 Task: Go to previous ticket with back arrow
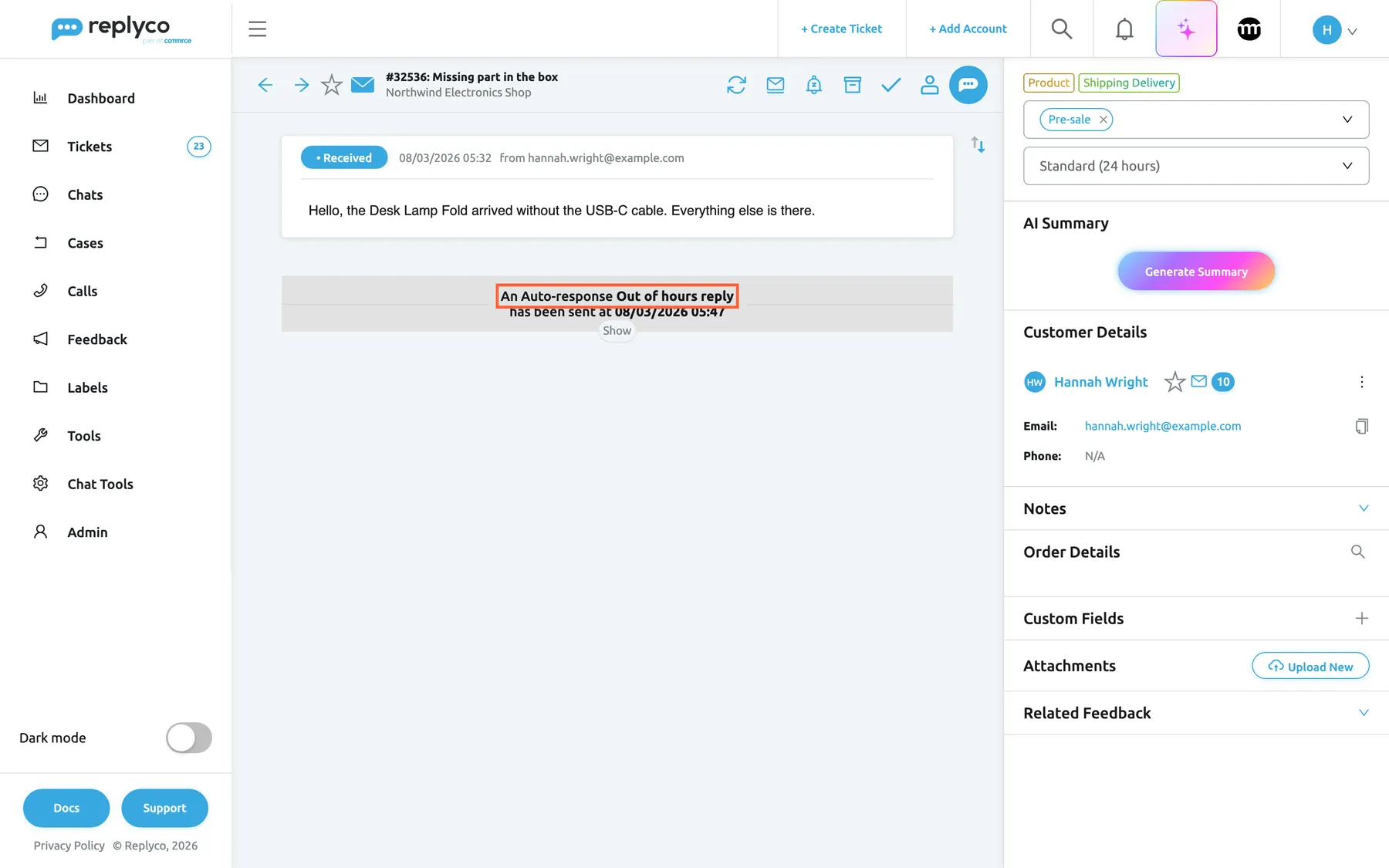tap(265, 85)
